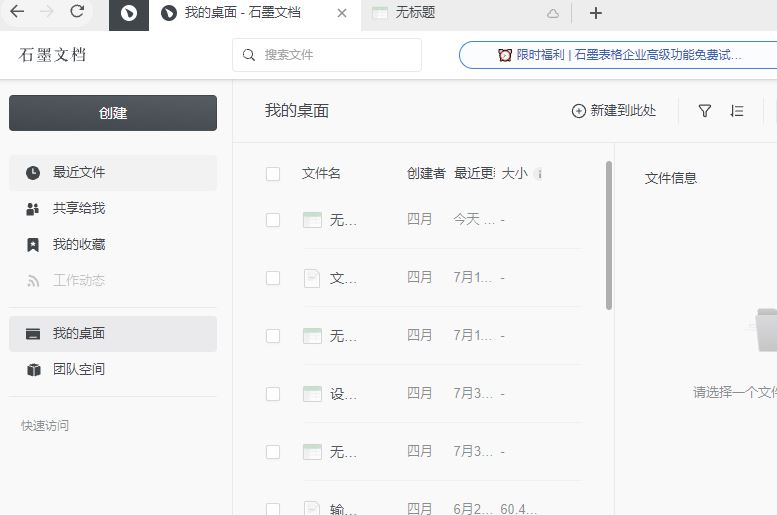
Task: Close the 我的桌面 - 石墨文档 tab
Action: (342, 13)
